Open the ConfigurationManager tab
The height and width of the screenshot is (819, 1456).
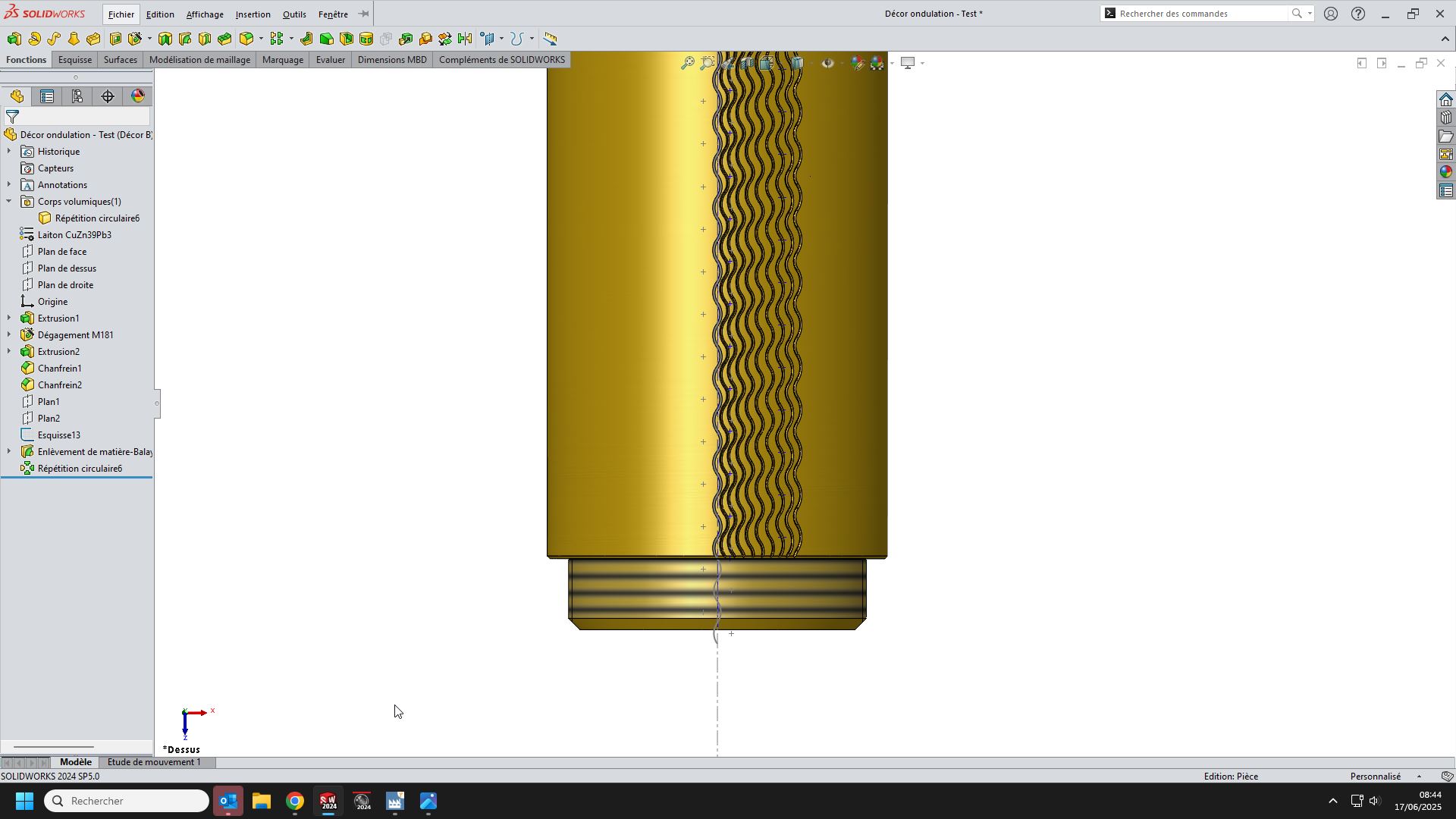point(77,96)
